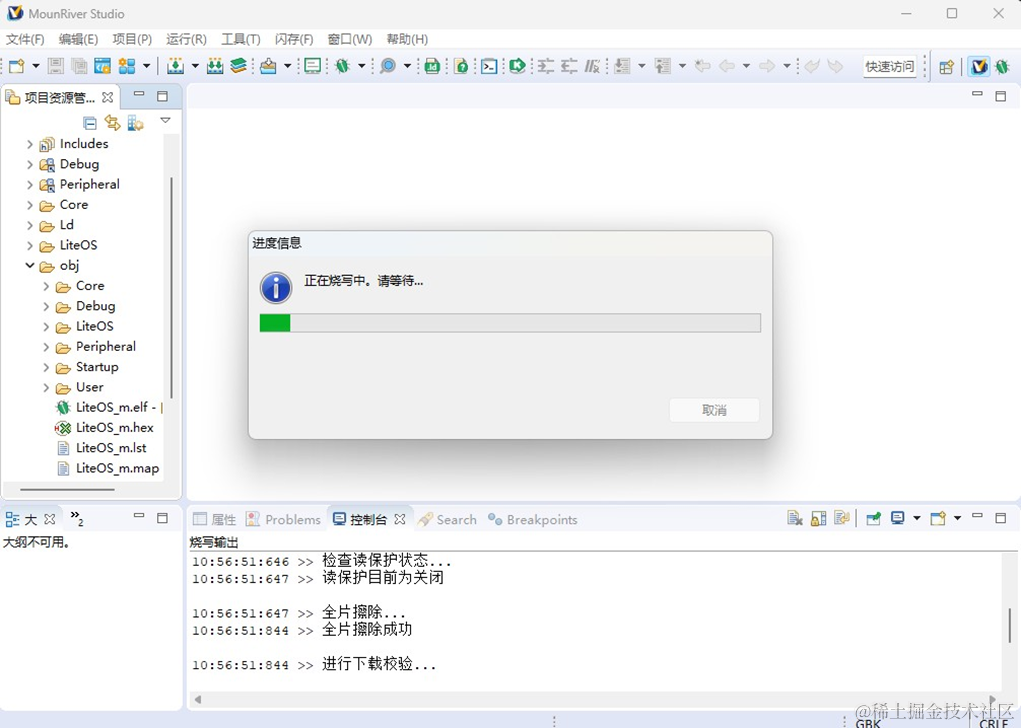
Task: Cancel flashing with the 取消 button
Action: point(713,410)
